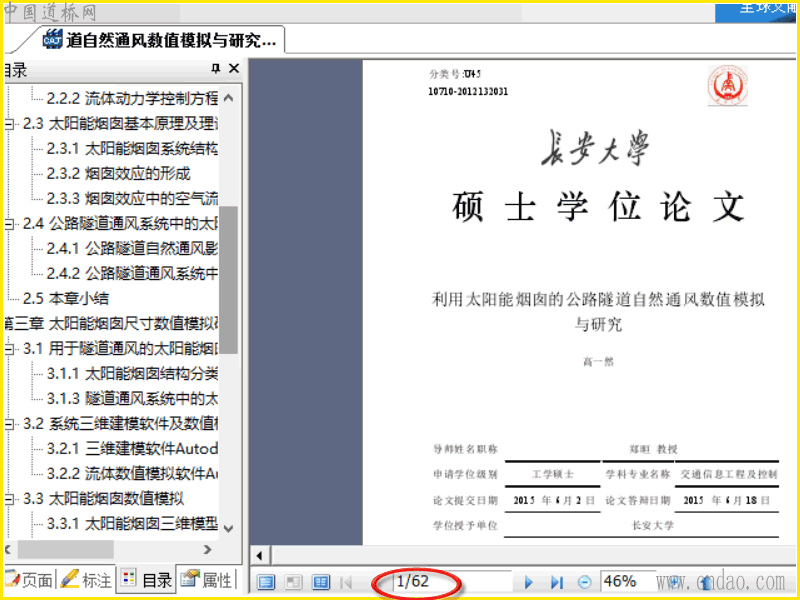Click document horizontal scroll left arrow
This screenshot has width=800, height=600.
click(x=260, y=556)
